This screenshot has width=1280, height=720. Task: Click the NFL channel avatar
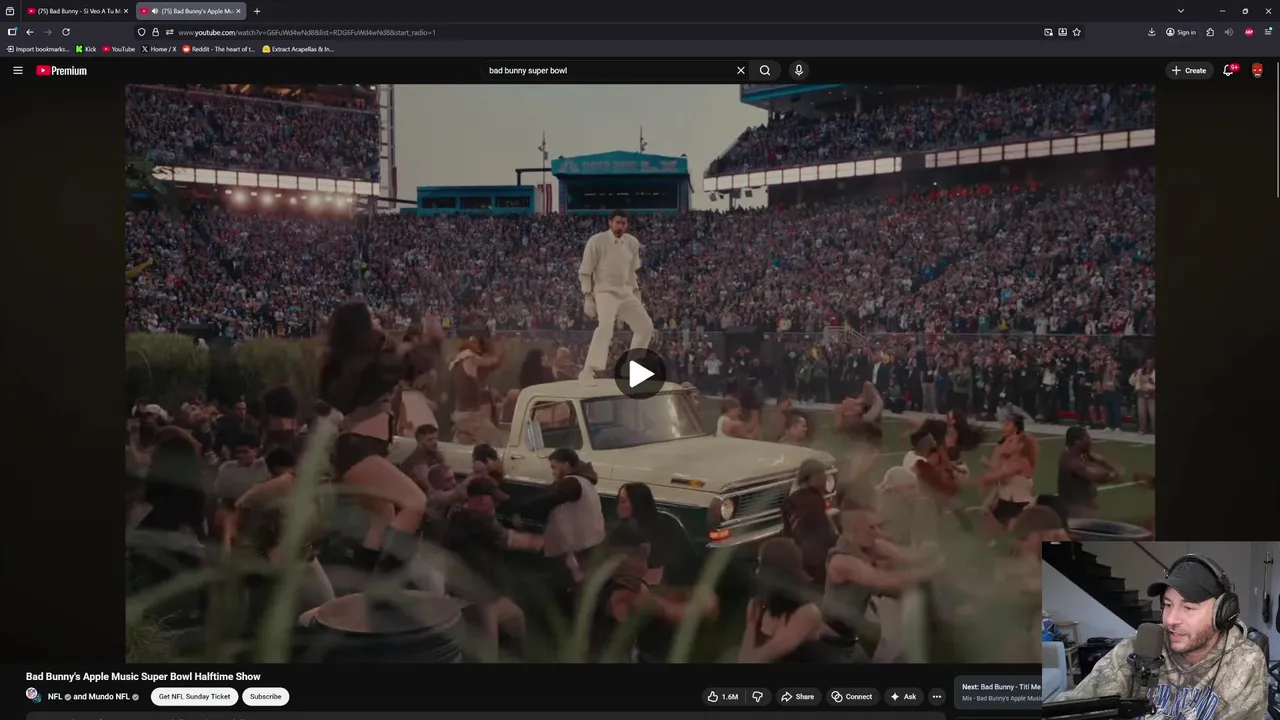pyautogui.click(x=33, y=695)
